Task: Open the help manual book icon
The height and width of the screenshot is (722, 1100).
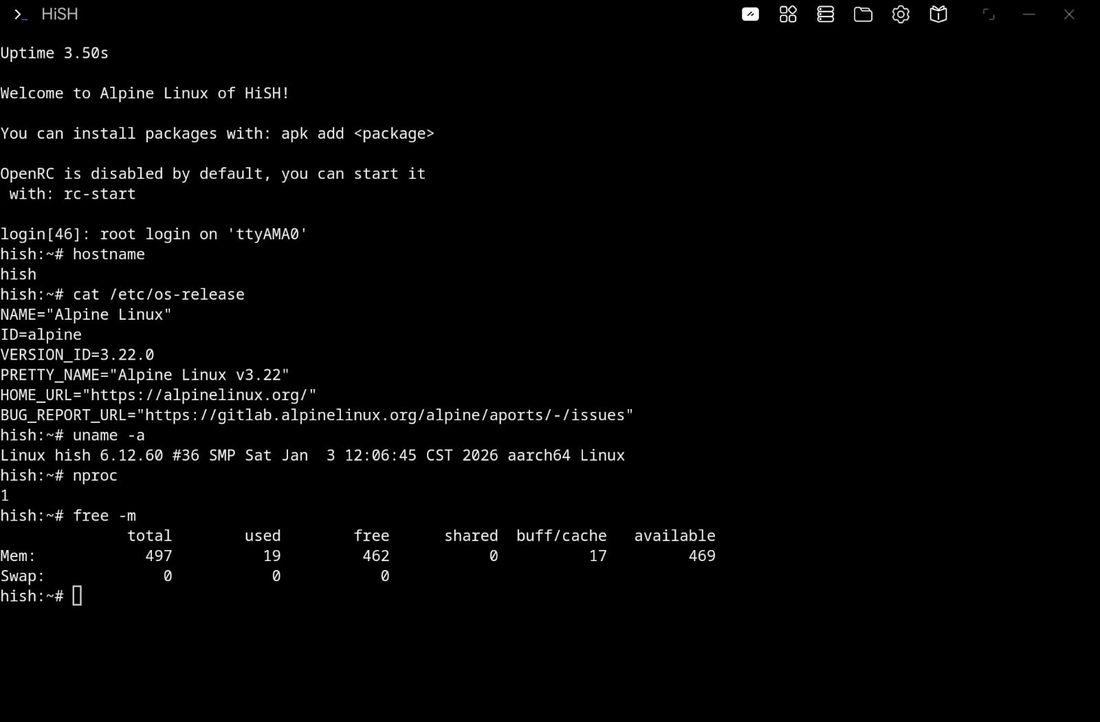Action: point(938,14)
